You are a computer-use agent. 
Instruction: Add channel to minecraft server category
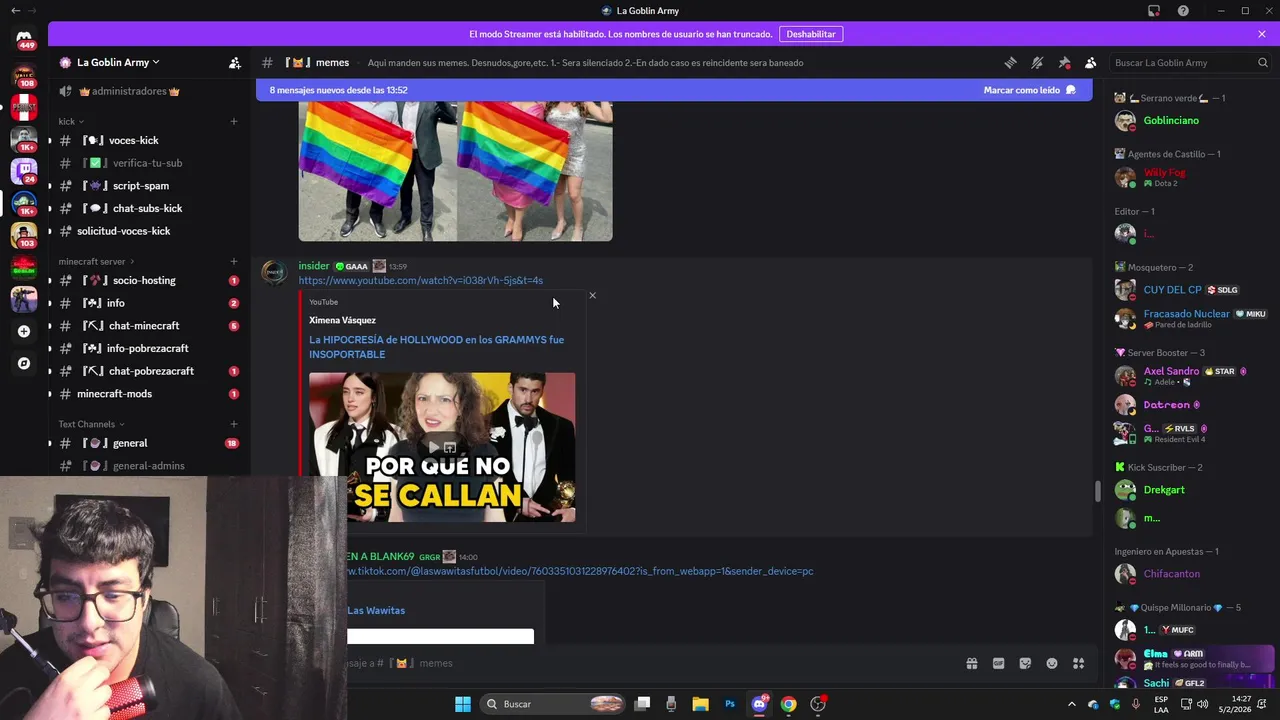pos(234,262)
